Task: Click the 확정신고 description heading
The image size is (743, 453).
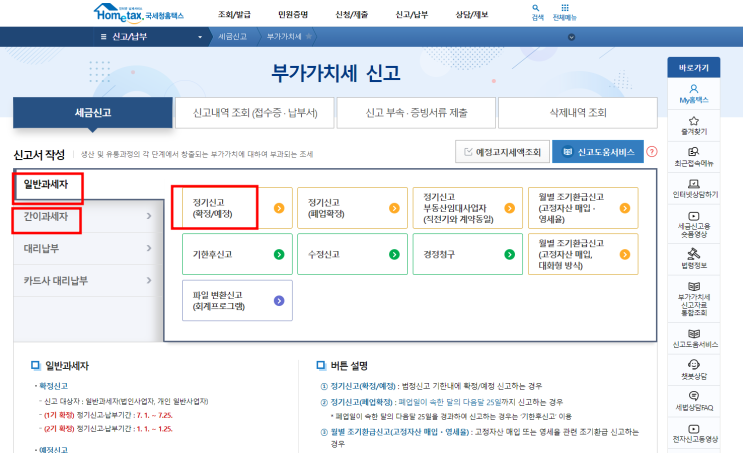Action: tap(54, 386)
